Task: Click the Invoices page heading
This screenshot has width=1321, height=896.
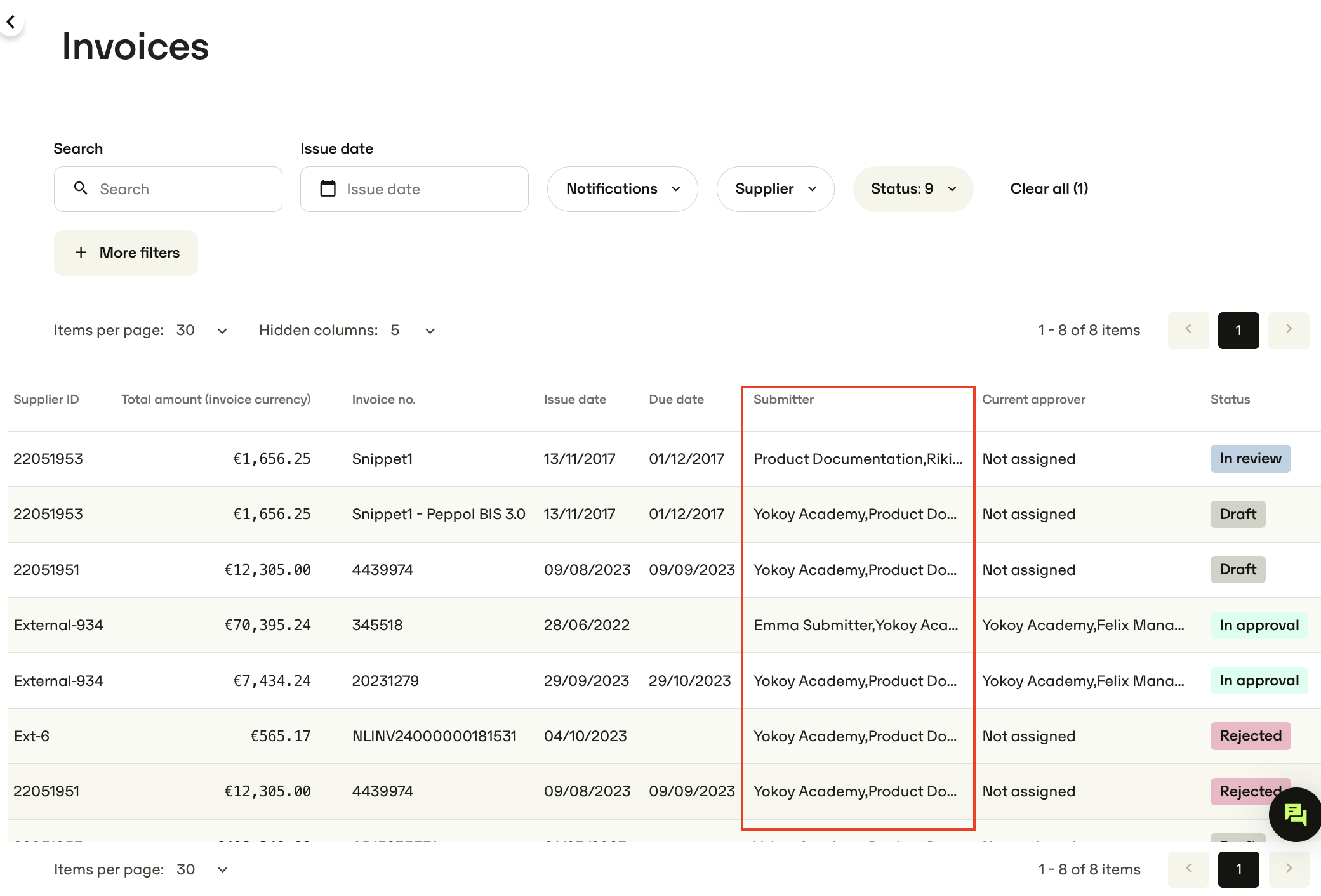Action: point(135,46)
